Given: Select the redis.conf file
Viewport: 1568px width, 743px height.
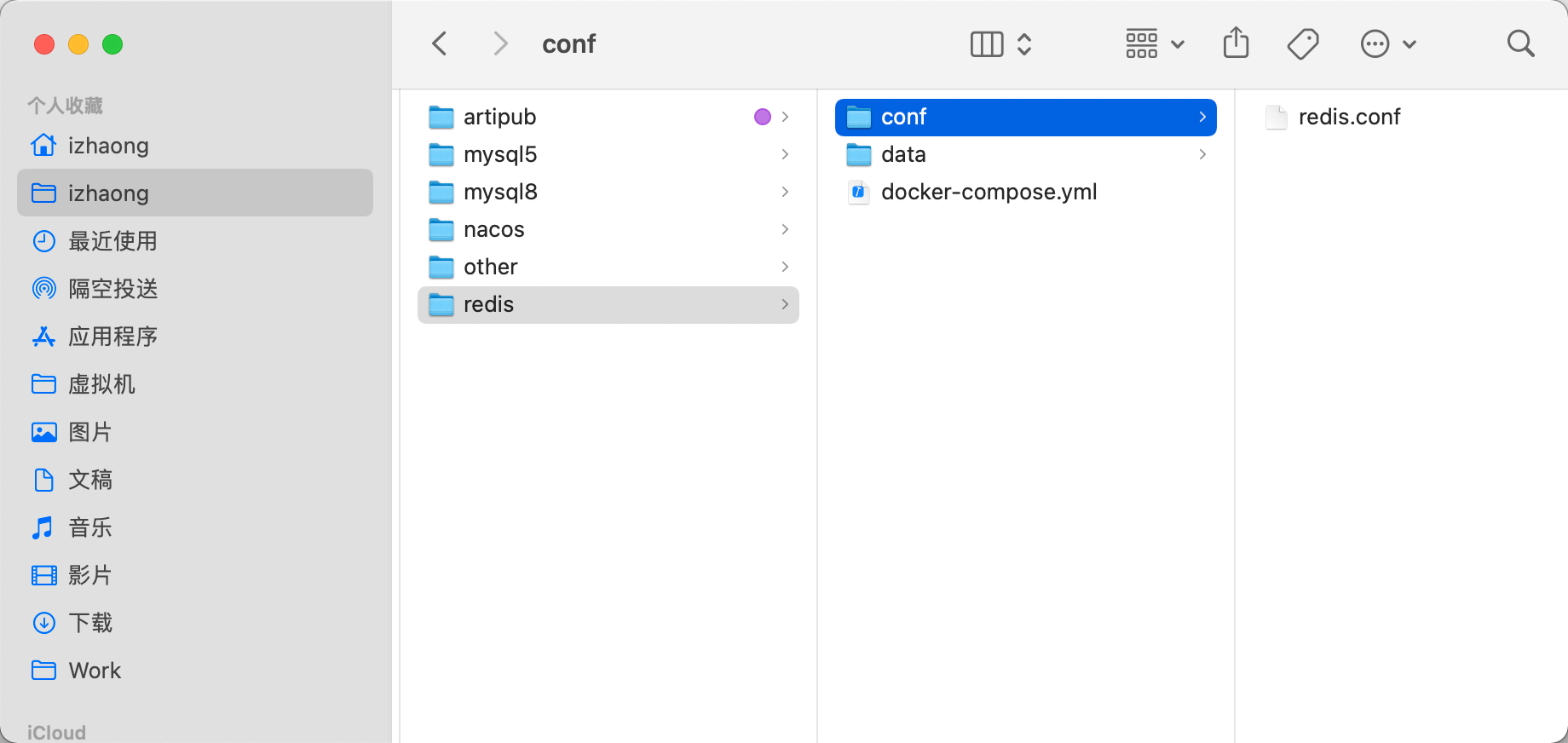Looking at the screenshot, I should point(1349,117).
